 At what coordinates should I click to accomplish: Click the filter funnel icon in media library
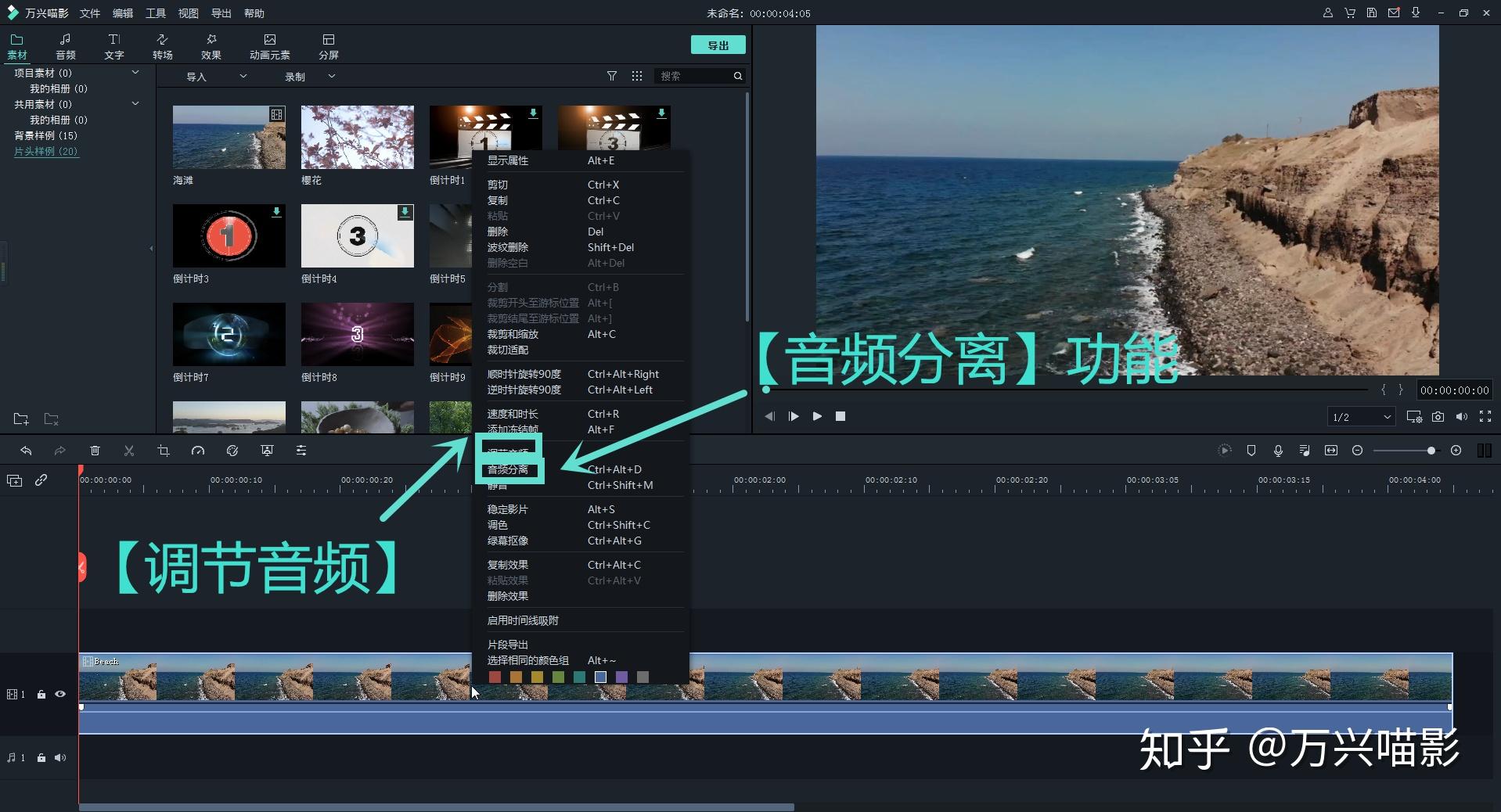coord(612,76)
